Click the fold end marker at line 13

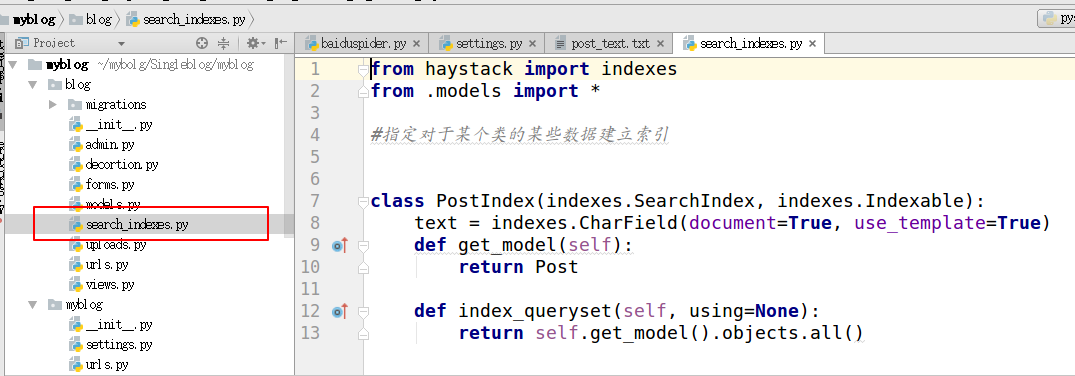[363, 333]
